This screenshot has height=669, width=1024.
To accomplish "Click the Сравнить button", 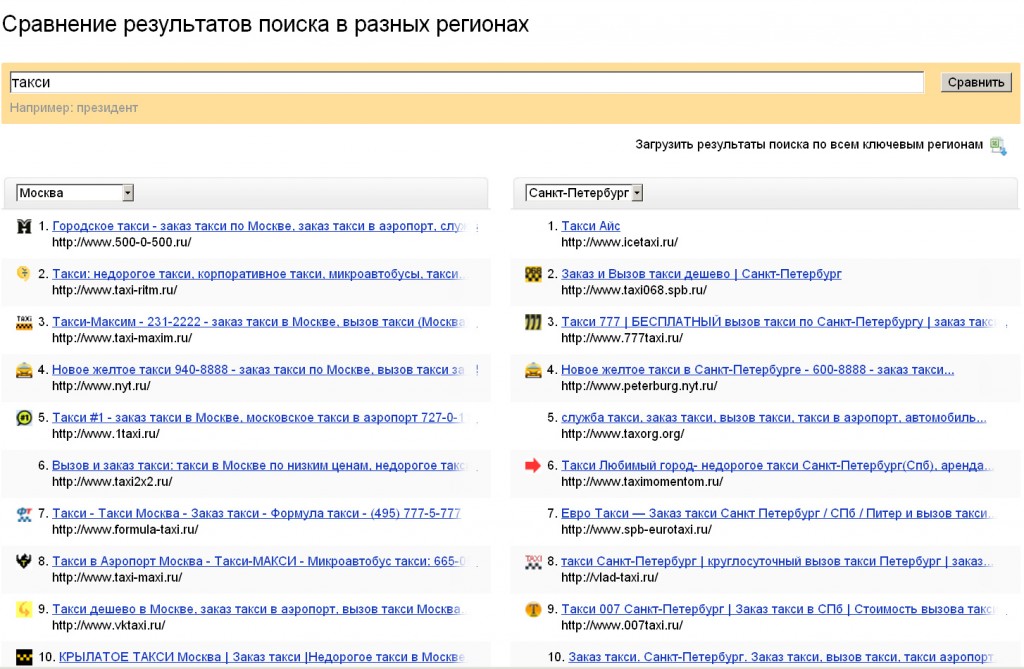I will 976,82.
